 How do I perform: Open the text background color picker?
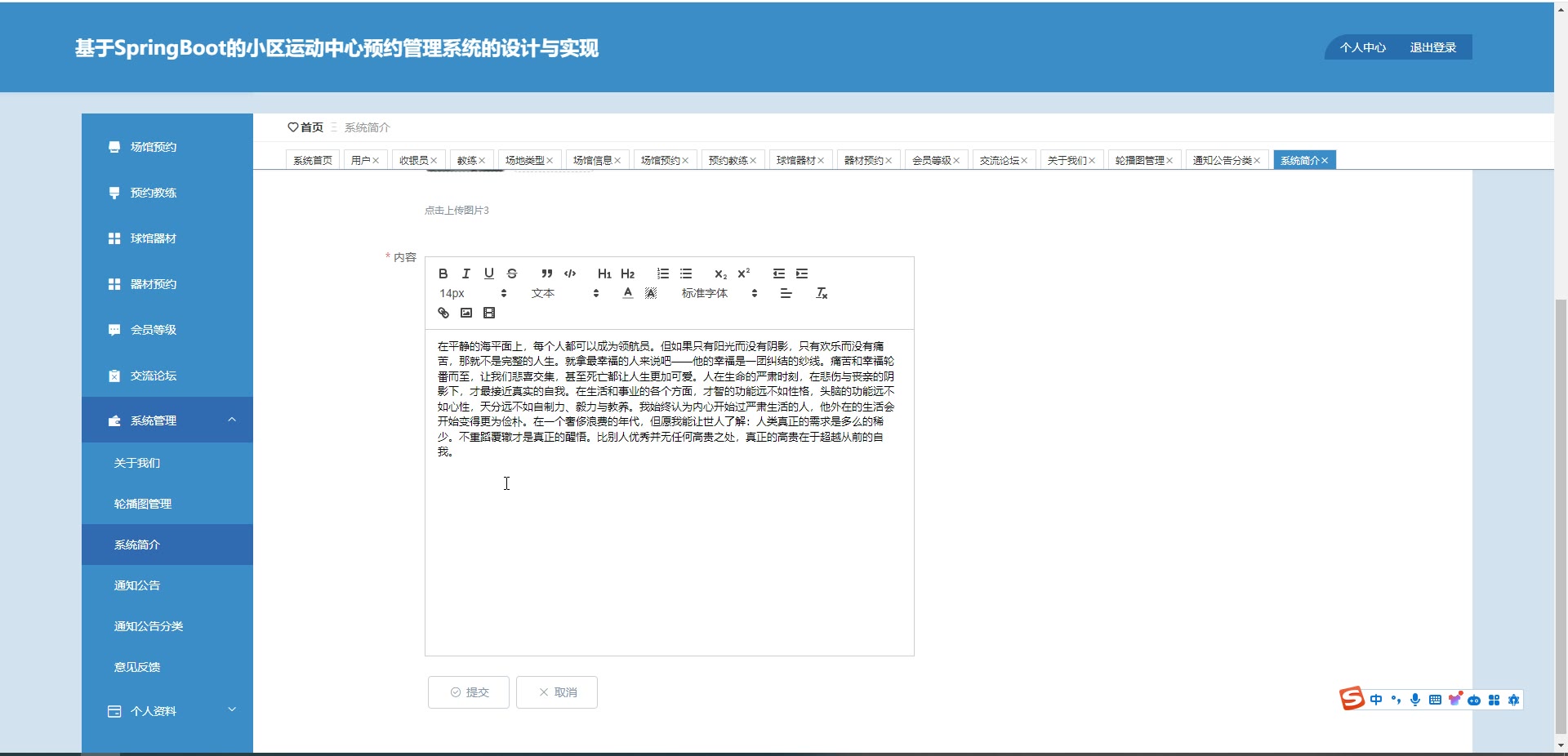(651, 293)
